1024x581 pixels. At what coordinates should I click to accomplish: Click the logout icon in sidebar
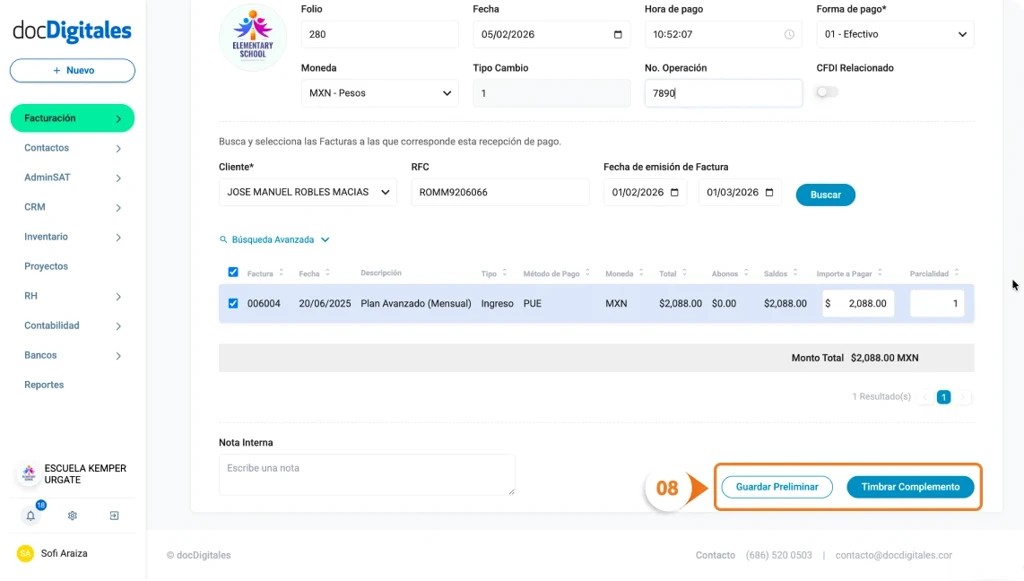click(114, 516)
